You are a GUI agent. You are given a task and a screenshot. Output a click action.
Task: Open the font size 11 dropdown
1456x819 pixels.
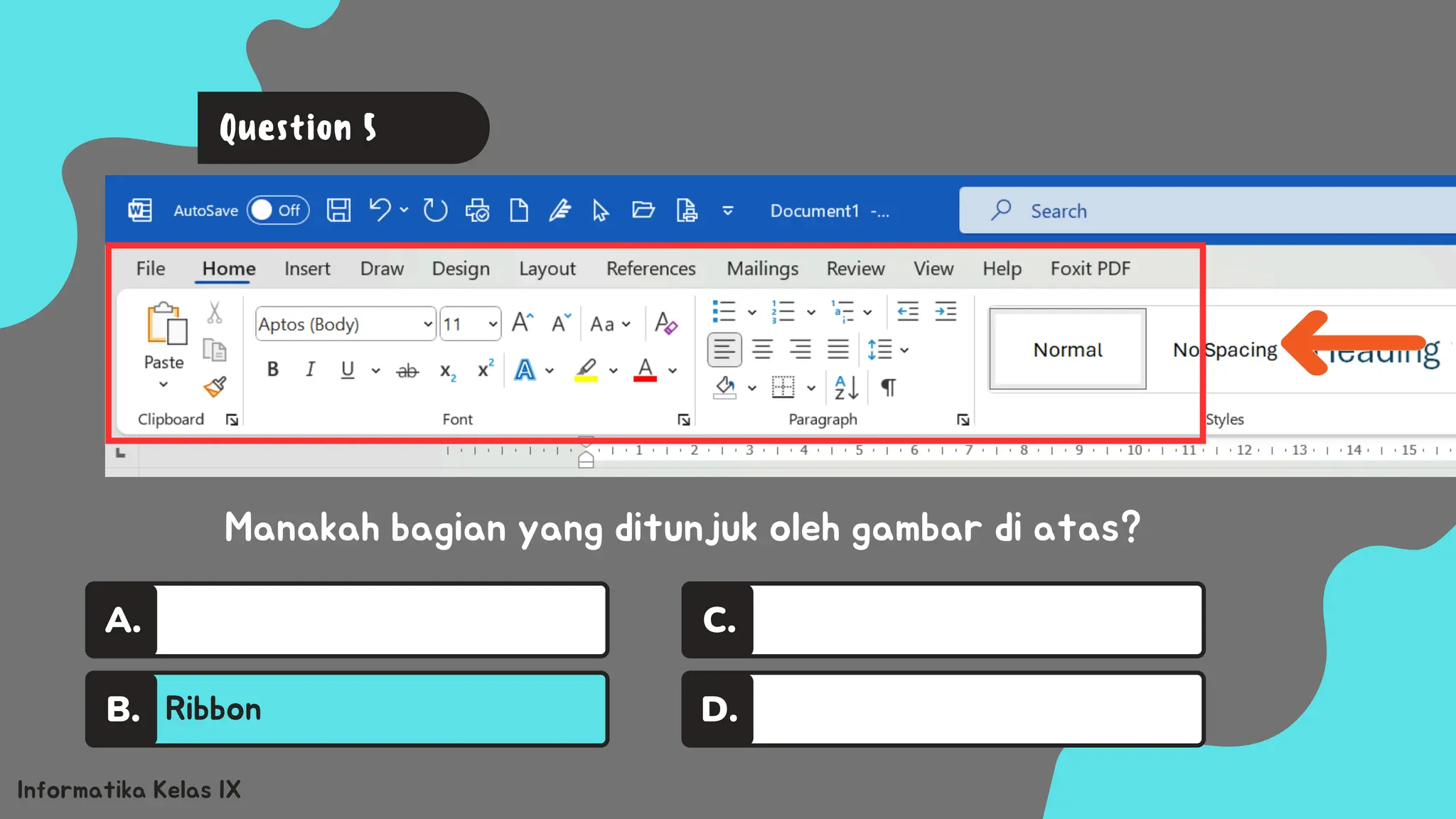tap(493, 324)
